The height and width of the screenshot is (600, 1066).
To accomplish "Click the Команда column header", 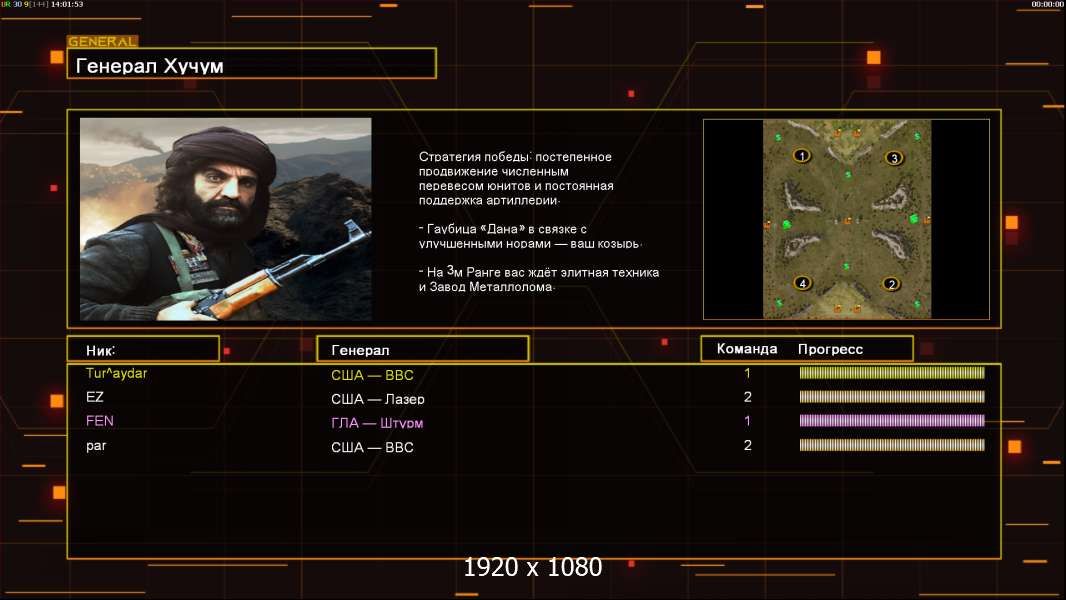I will 747,349.
